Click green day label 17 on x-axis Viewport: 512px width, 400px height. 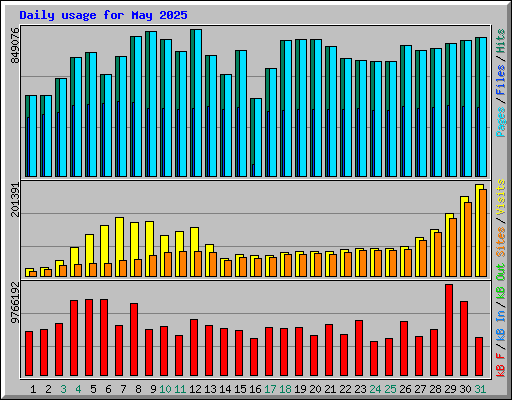coord(270,389)
